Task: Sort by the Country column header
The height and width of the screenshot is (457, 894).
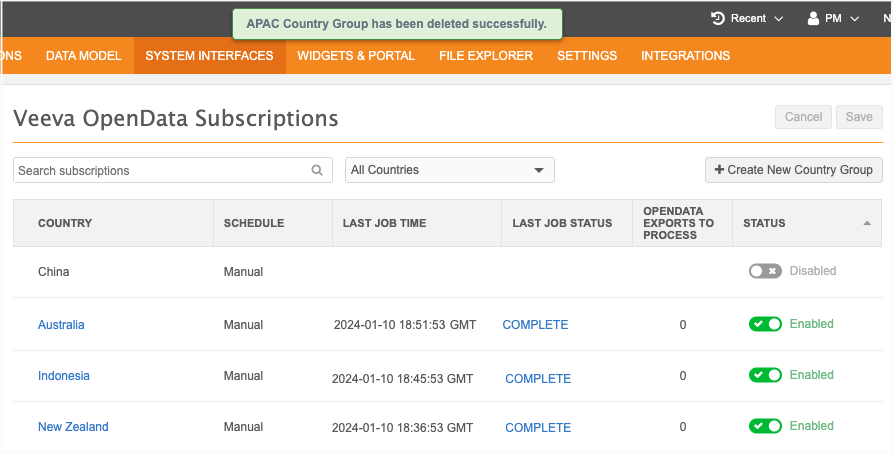Action: pyautogui.click(x=65, y=223)
